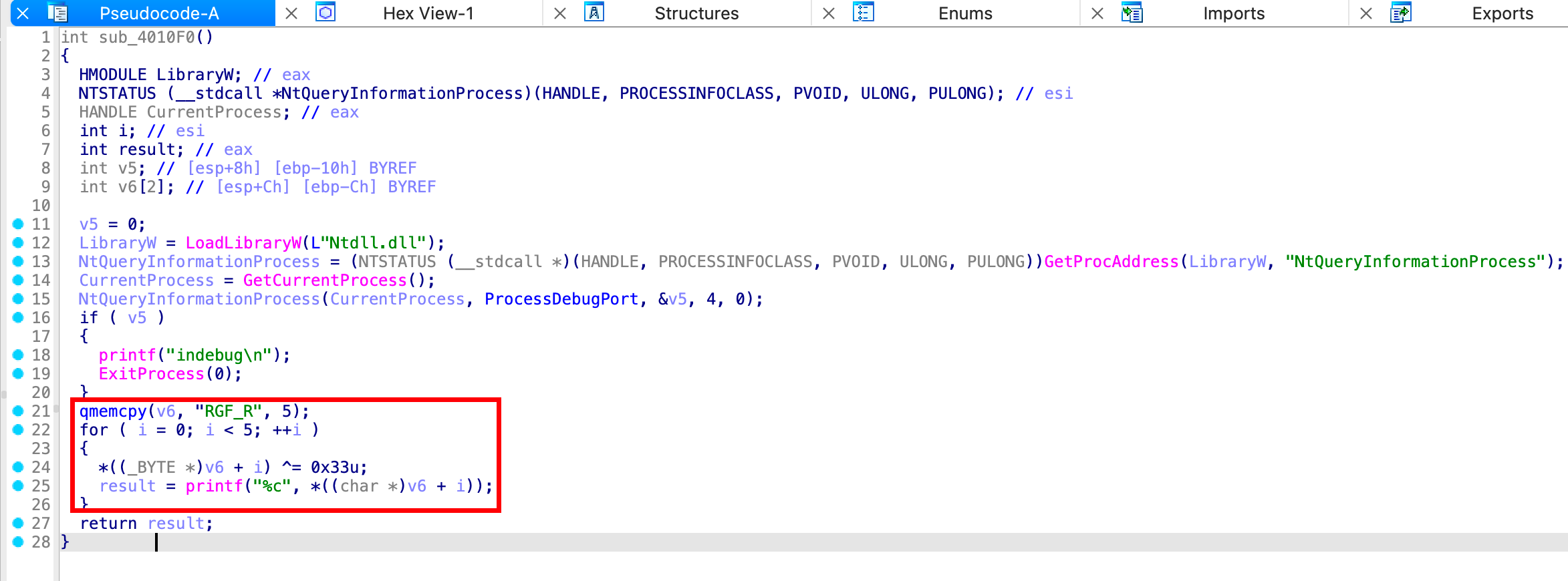Close the Exports tab
The image size is (1568, 581).
click(x=1366, y=13)
